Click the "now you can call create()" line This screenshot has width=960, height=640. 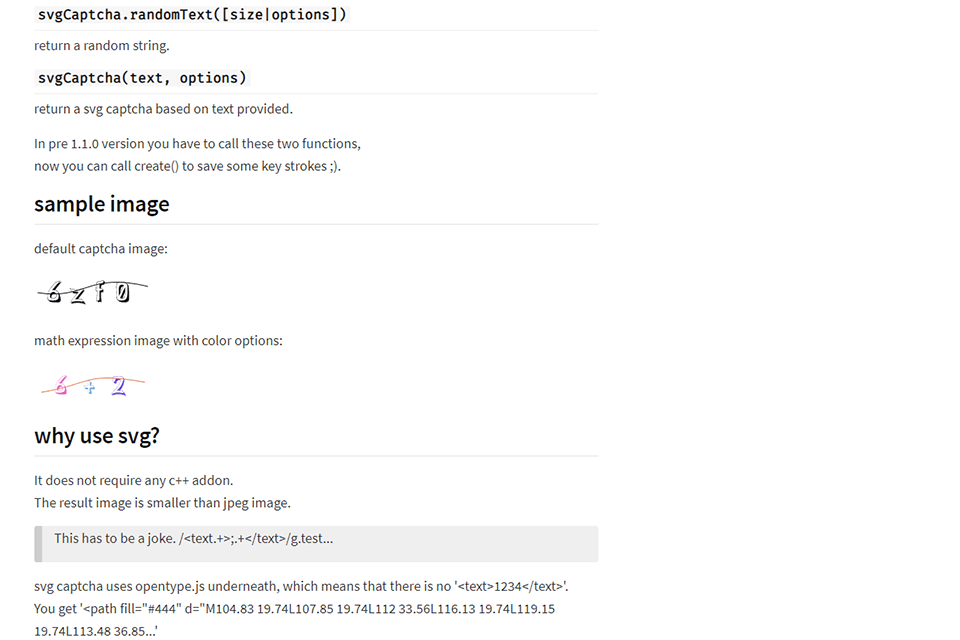187,166
